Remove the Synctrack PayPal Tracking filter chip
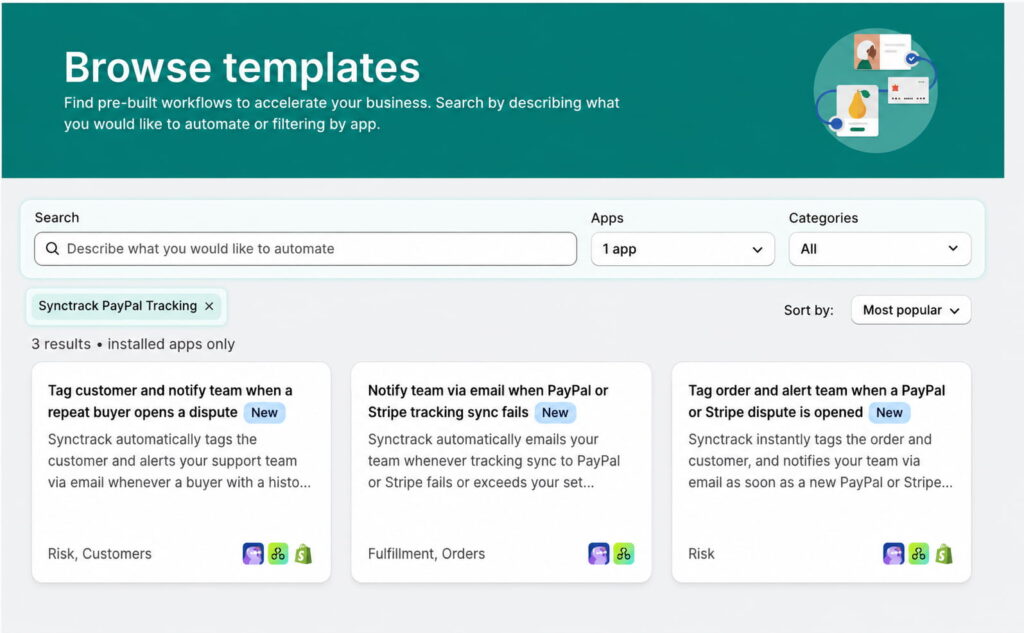 [209, 306]
